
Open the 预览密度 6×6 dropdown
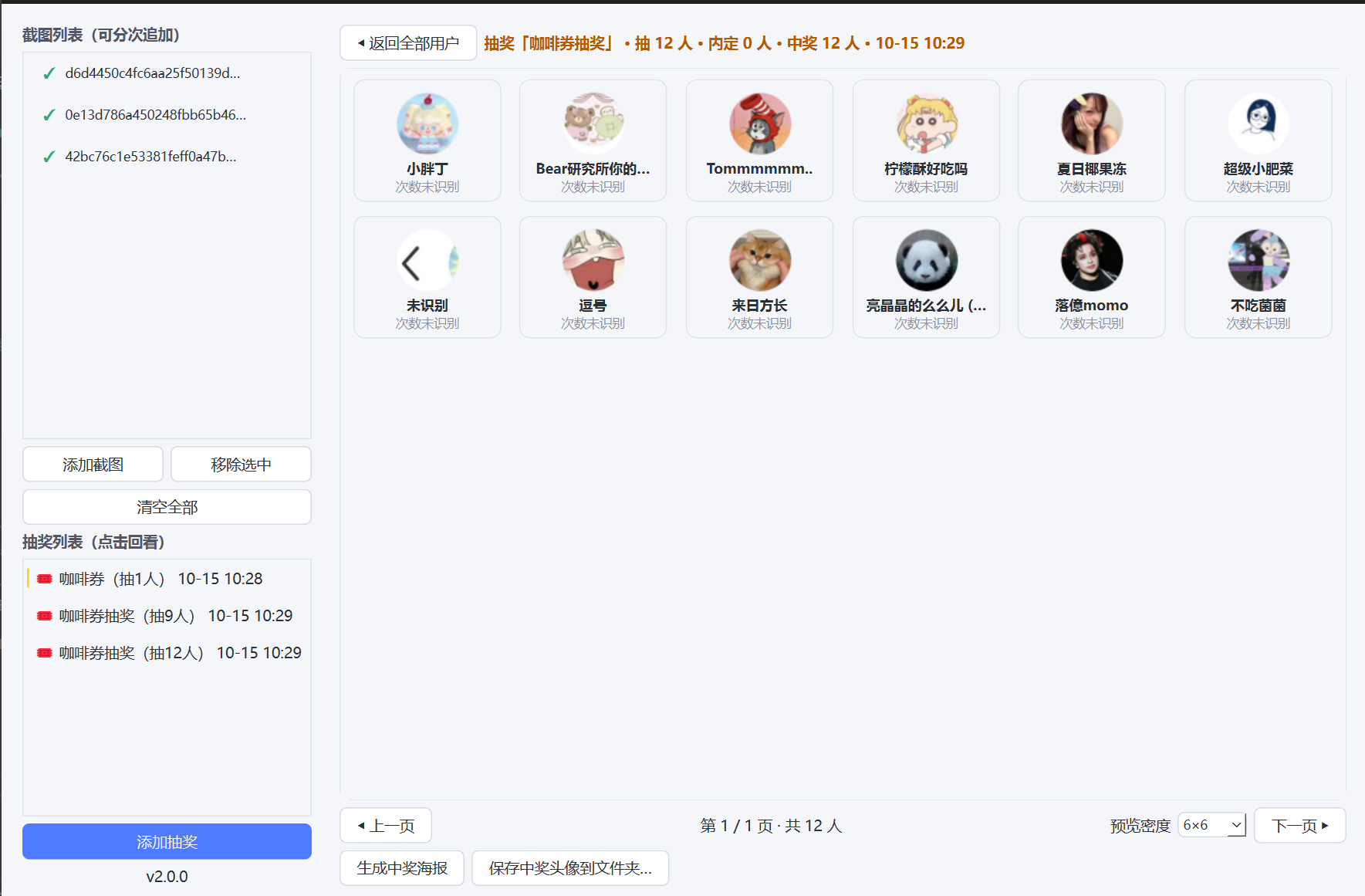click(x=1212, y=825)
